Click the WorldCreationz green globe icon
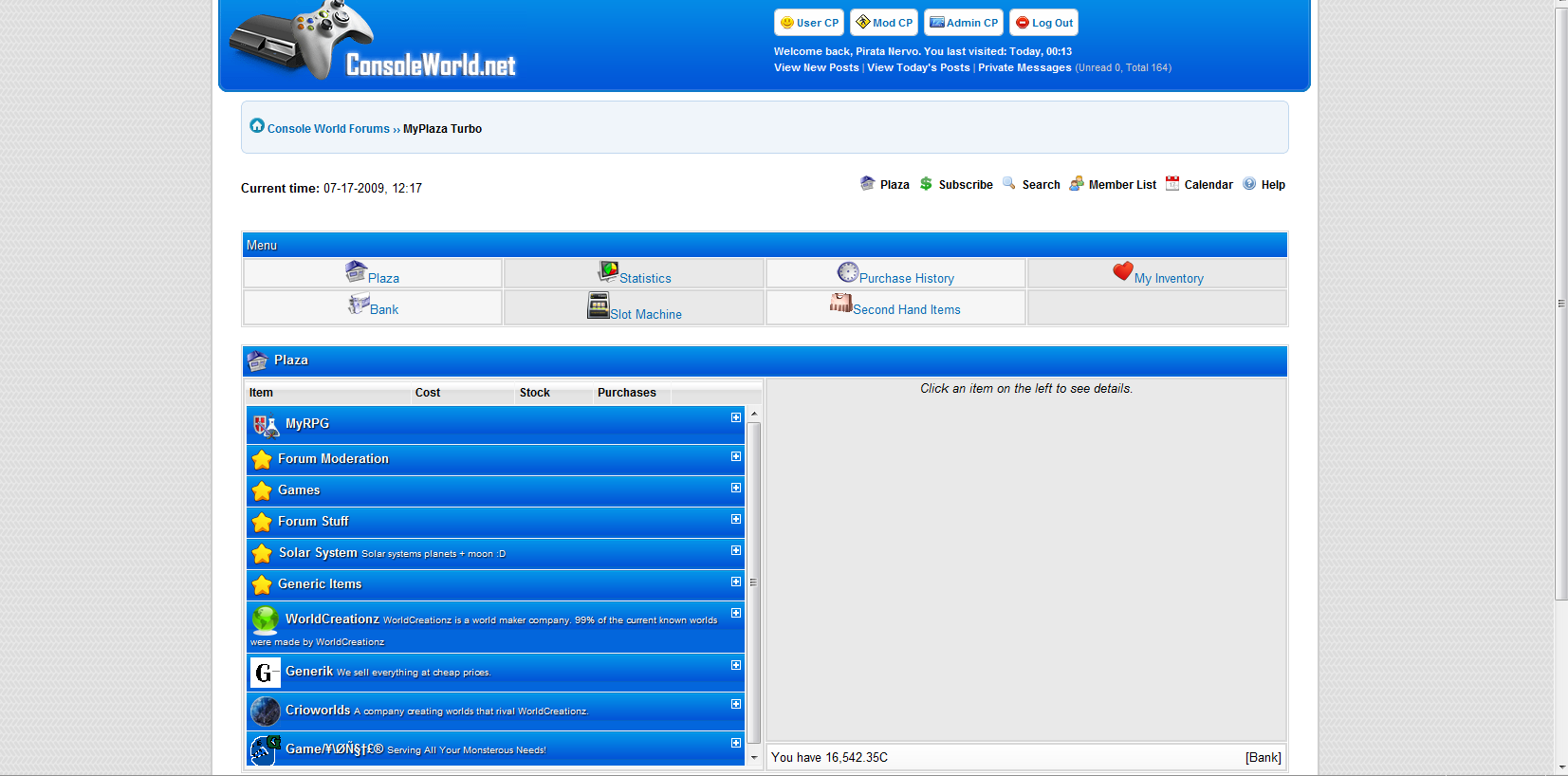The width and height of the screenshot is (1568, 776). [x=266, y=619]
